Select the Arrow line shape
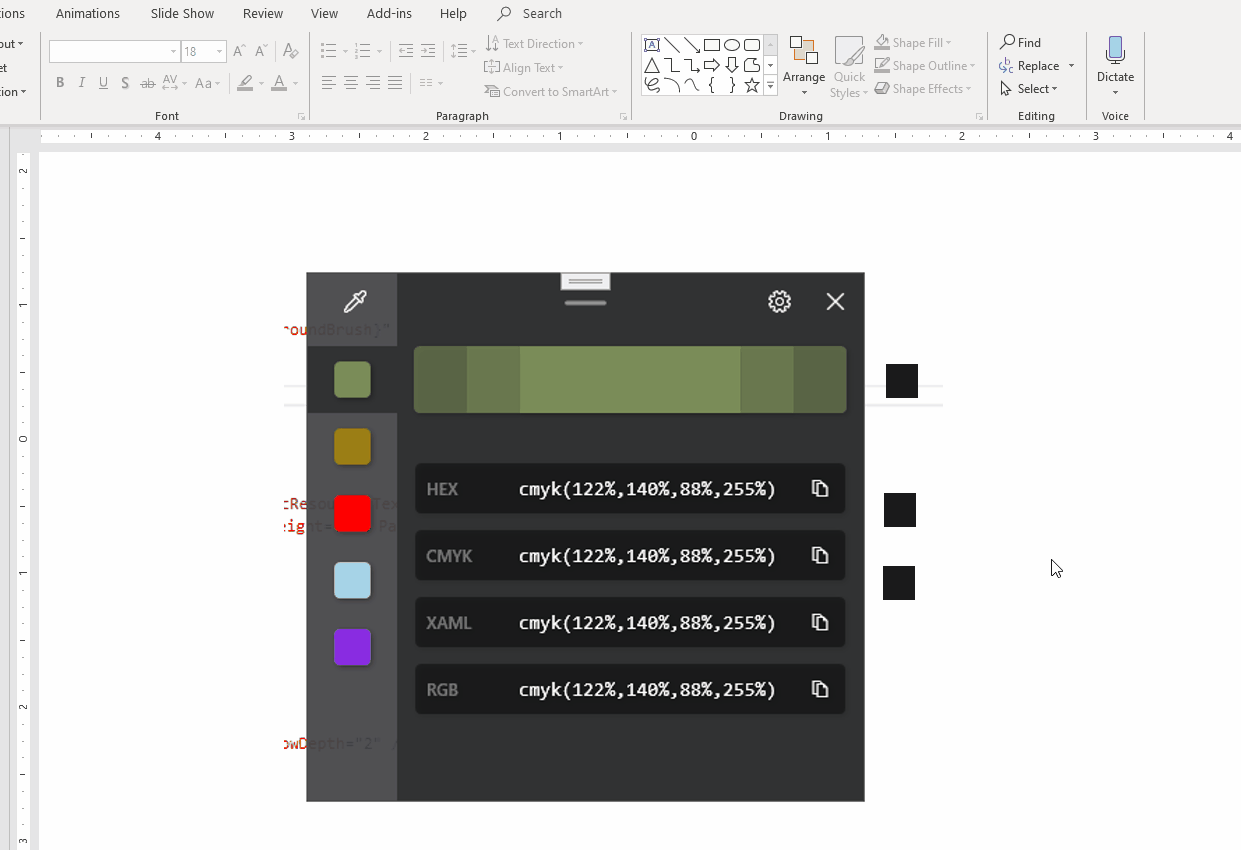The height and width of the screenshot is (850, 1241). coord(692,45)
